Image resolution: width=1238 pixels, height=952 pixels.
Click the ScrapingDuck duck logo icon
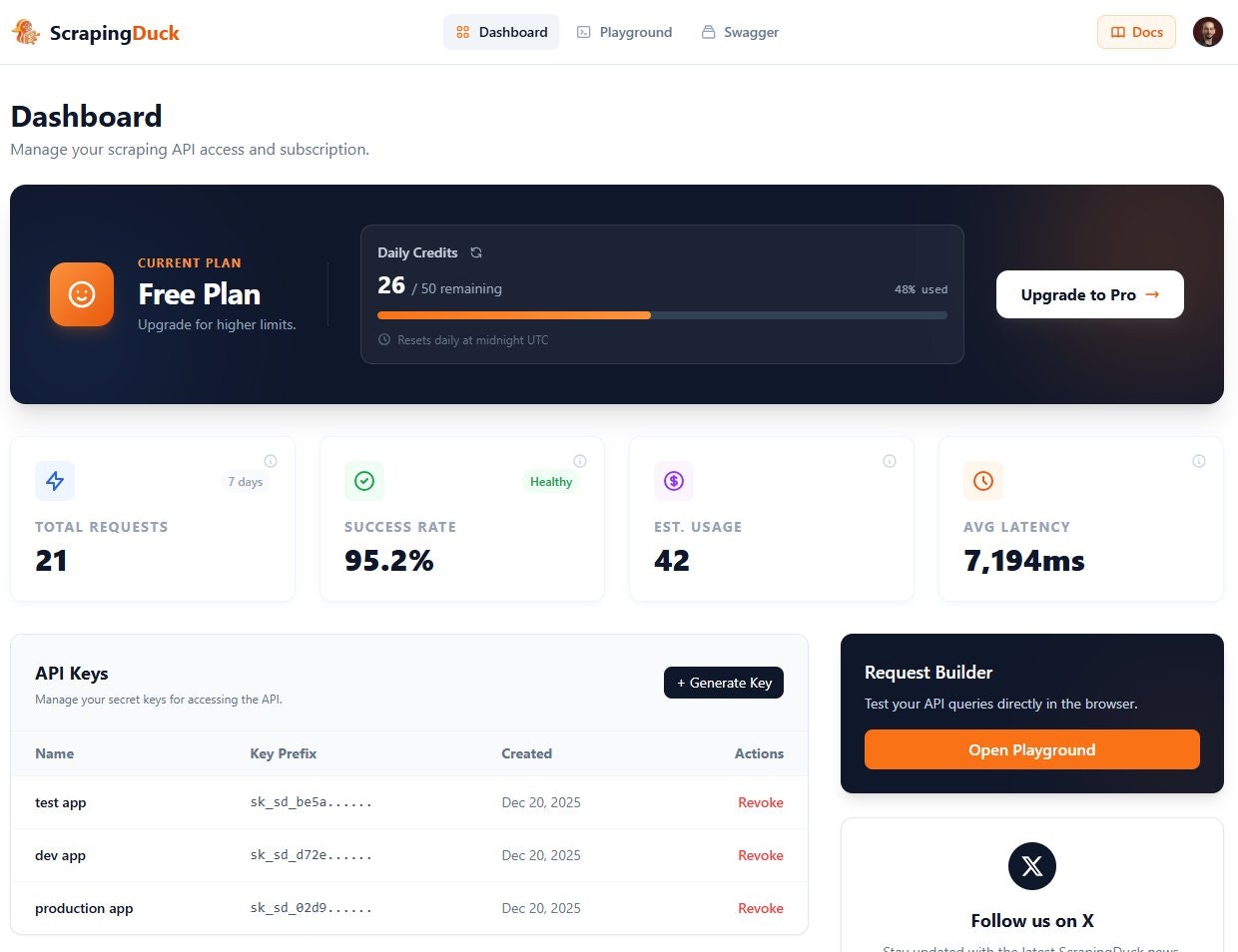pyautogui.click(x=26, y=31)
